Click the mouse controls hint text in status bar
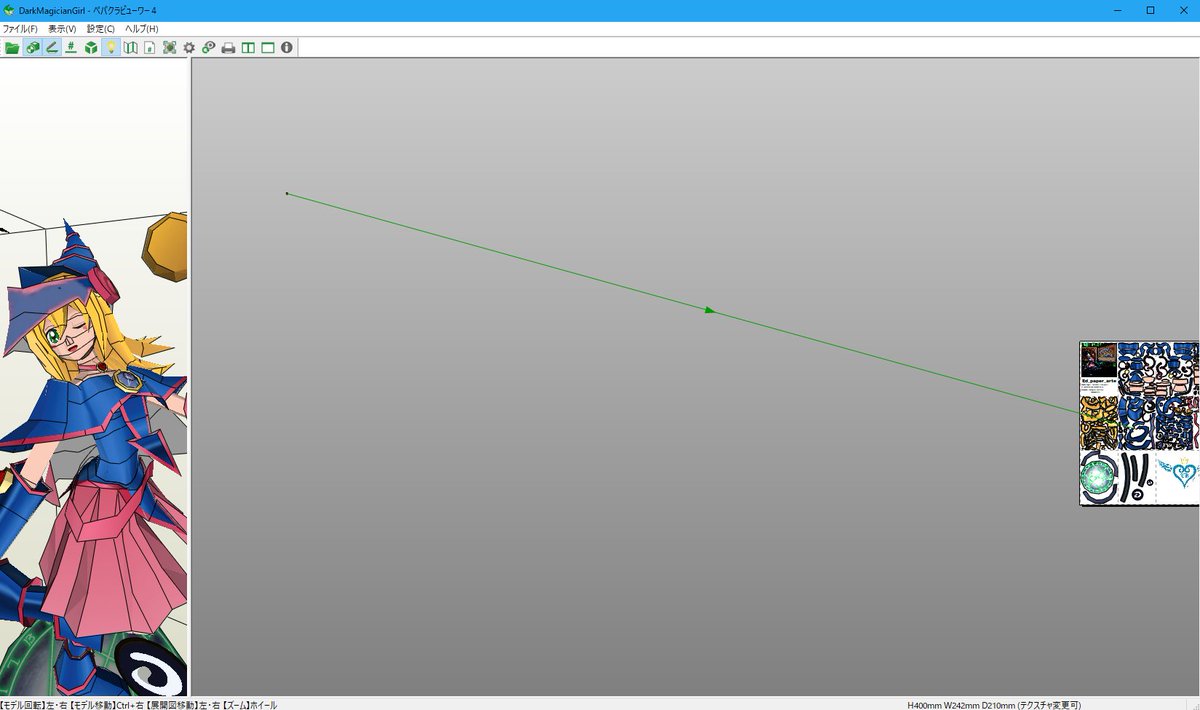The width and height of the screenshot is (1200, 710). pos(139,704)
